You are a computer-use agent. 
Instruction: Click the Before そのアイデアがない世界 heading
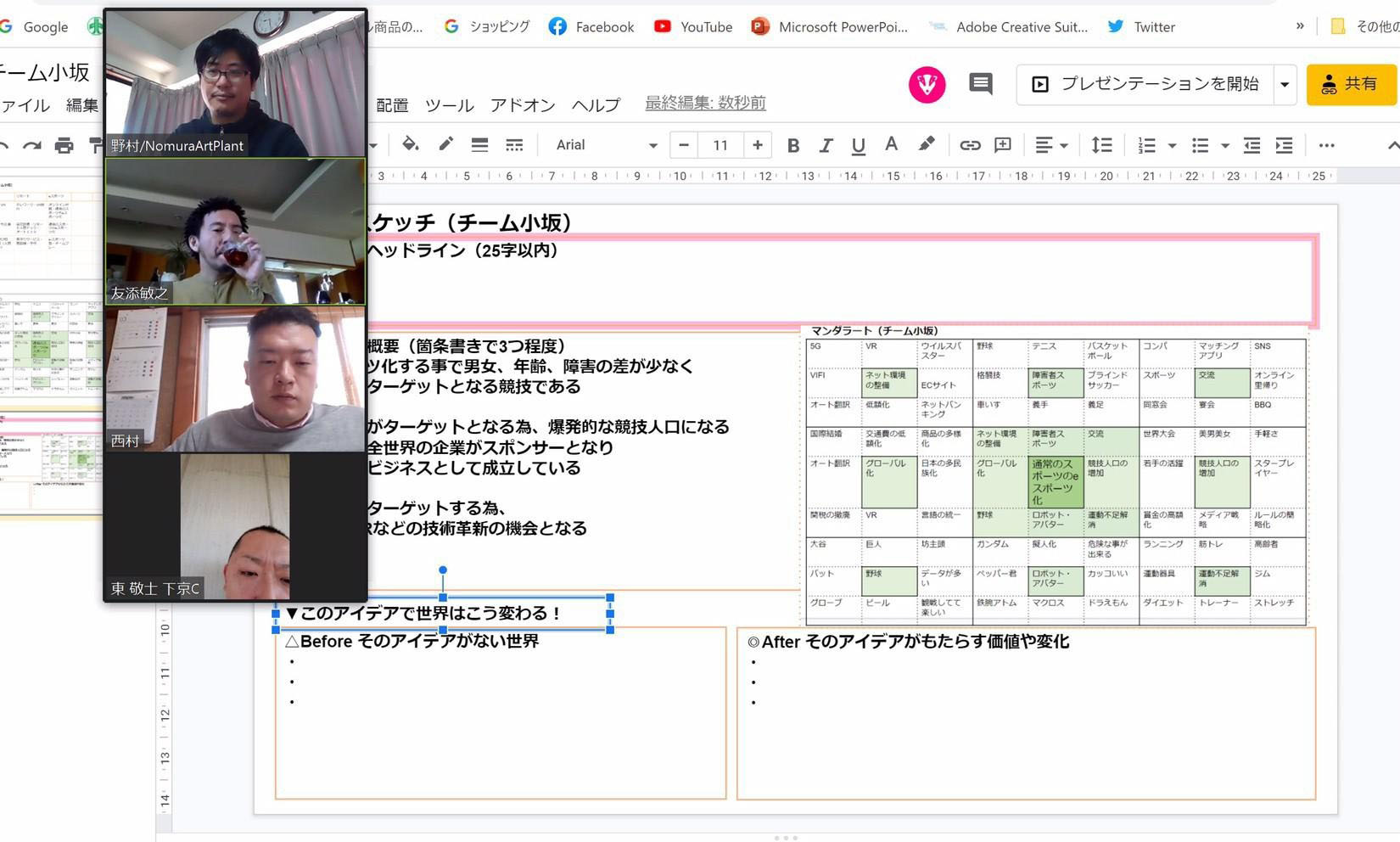[x=412, y=642]
